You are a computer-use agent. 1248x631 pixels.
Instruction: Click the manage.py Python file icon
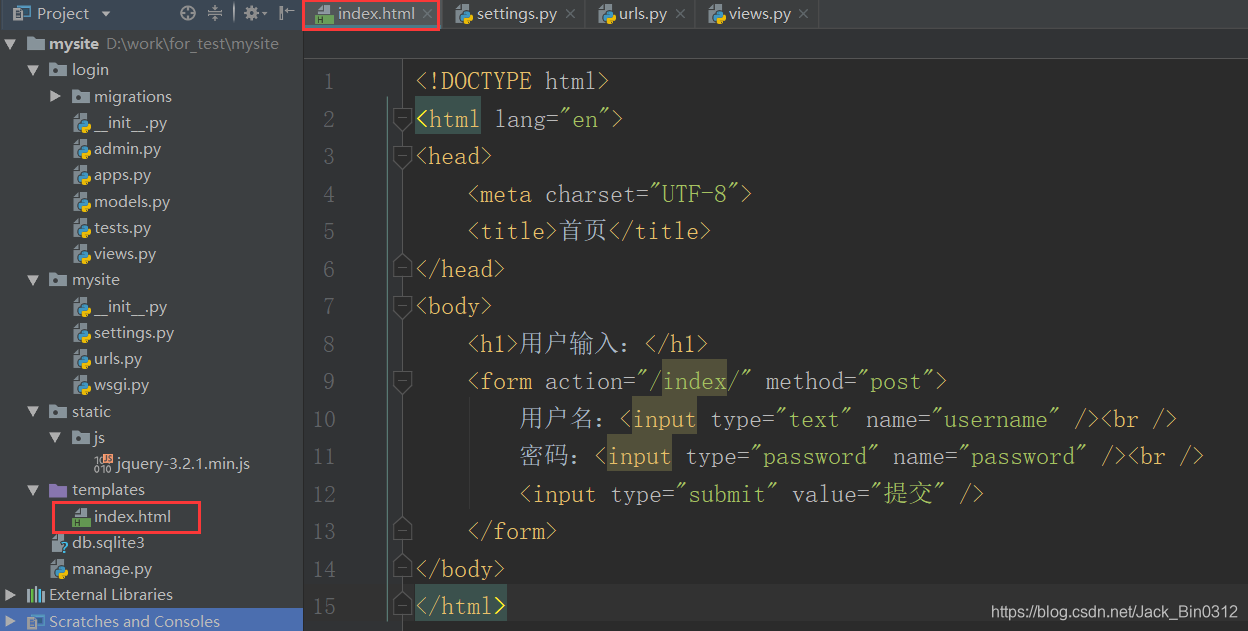(x=60, y=569)
